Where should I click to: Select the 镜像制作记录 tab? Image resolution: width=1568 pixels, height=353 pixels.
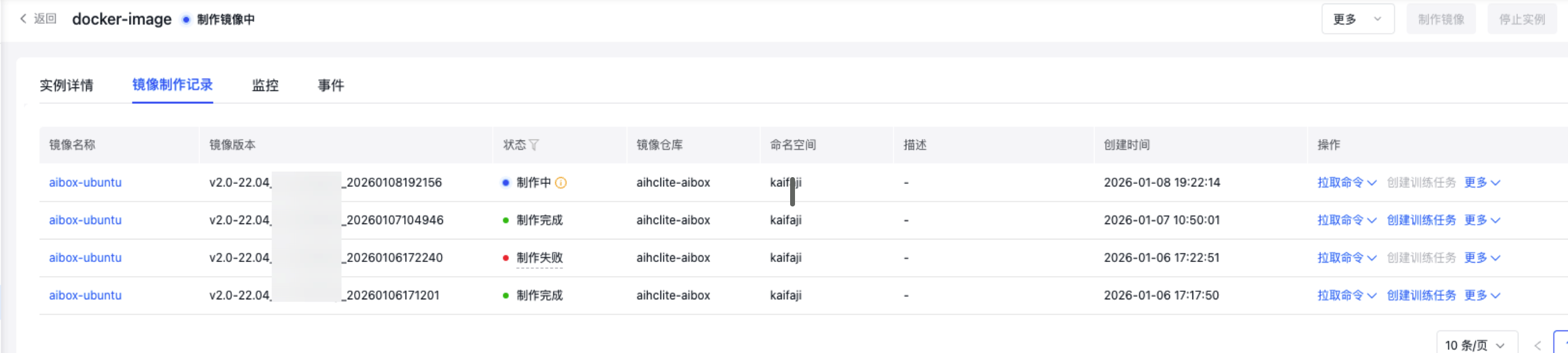172,85
